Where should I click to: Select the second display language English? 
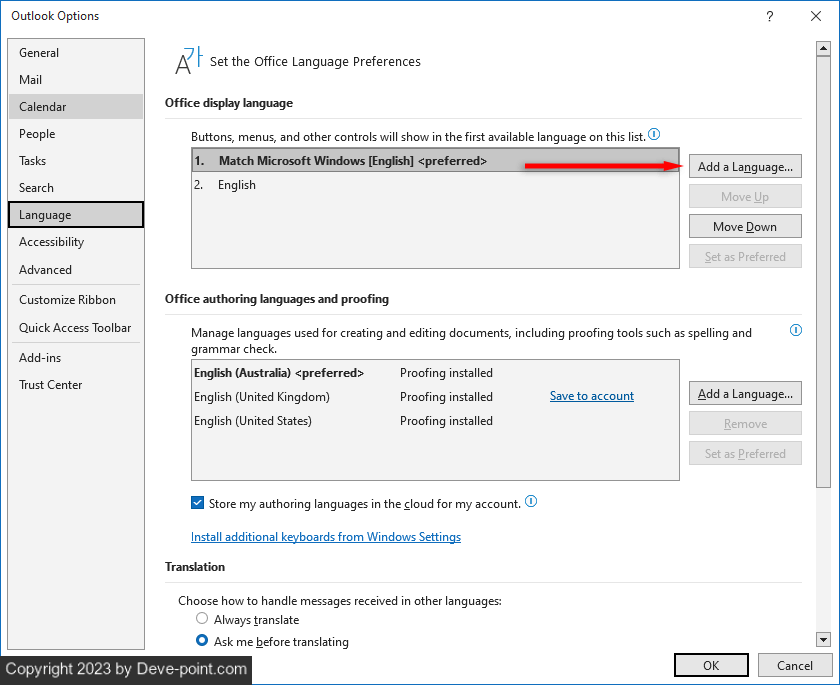tap(436, 185)
